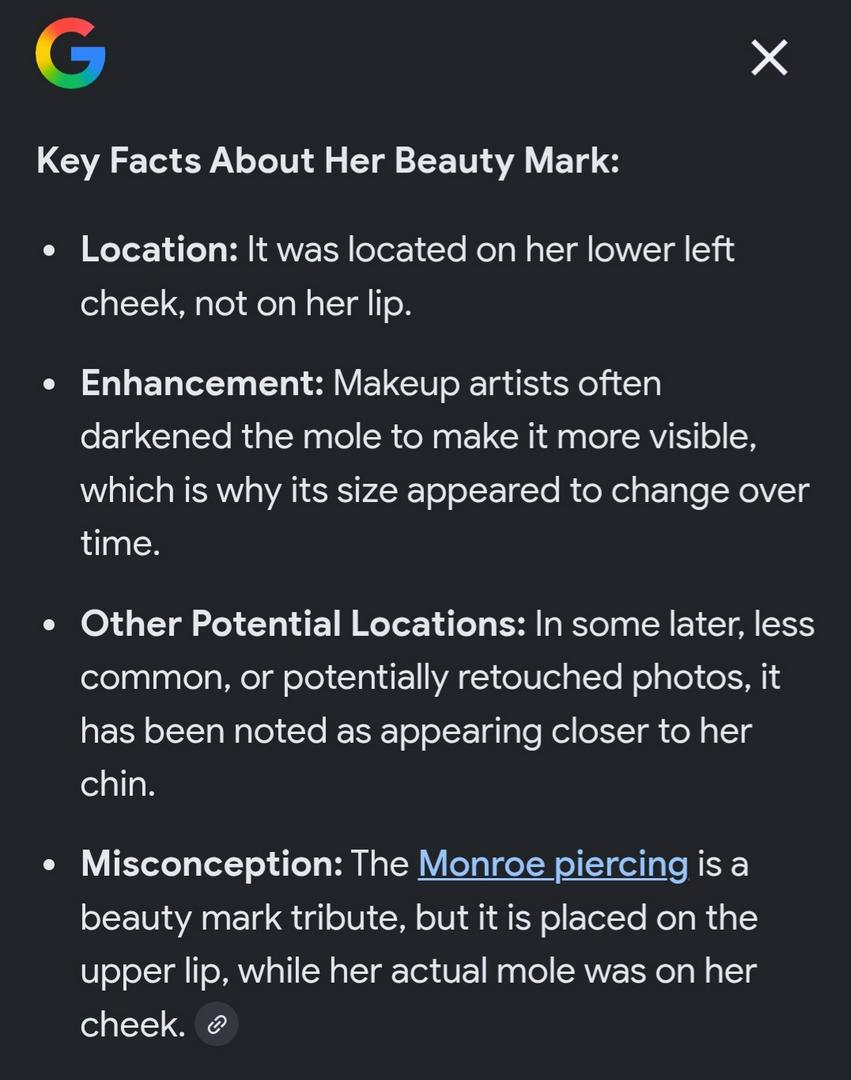
Task: Click the bullet dot beside Misconception
Action: pos(50,865)
